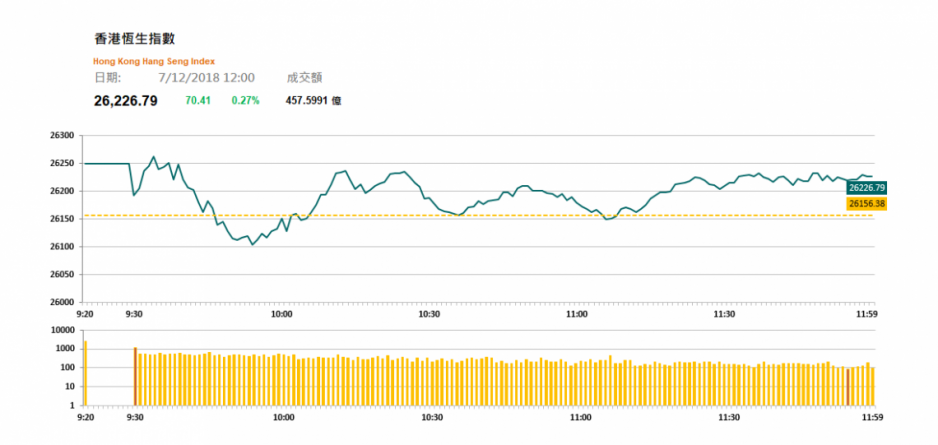
Task: Click the 9:30 label on price chart axis
Action: 134,313
